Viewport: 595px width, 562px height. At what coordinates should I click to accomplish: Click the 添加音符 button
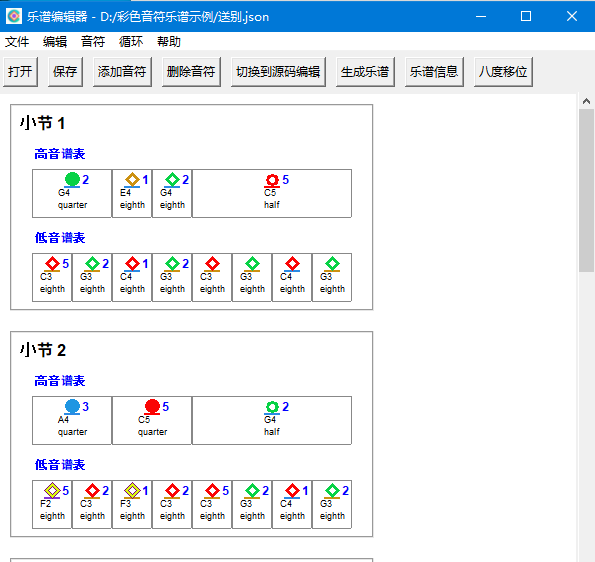[122, 72]
